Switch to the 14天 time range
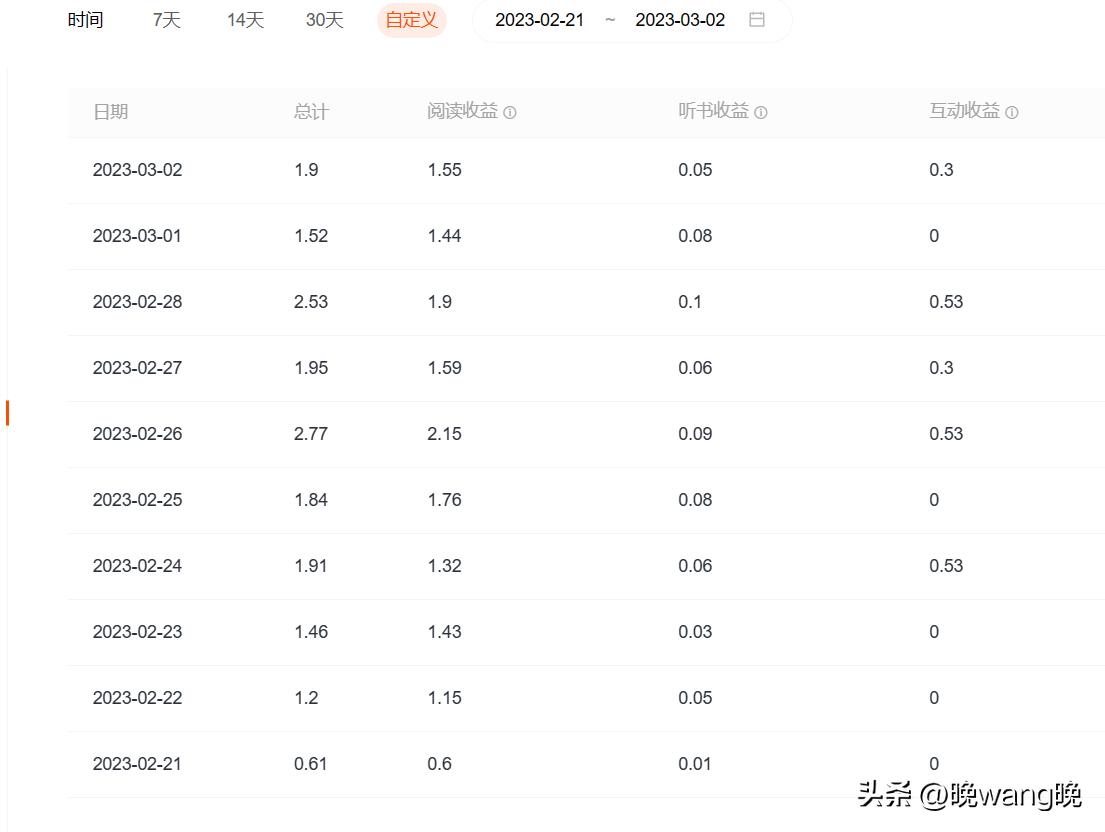 (x=245, y=20)
